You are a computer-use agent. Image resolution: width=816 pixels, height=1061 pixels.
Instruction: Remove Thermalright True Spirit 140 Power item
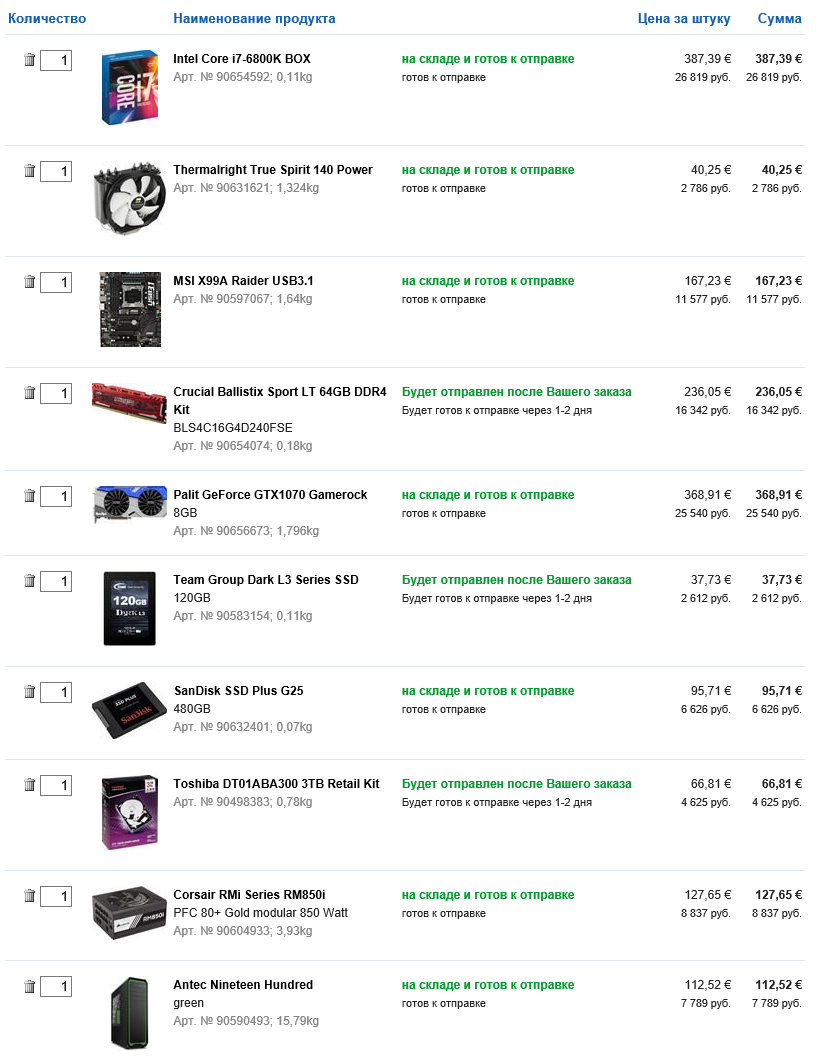point(29,171)
